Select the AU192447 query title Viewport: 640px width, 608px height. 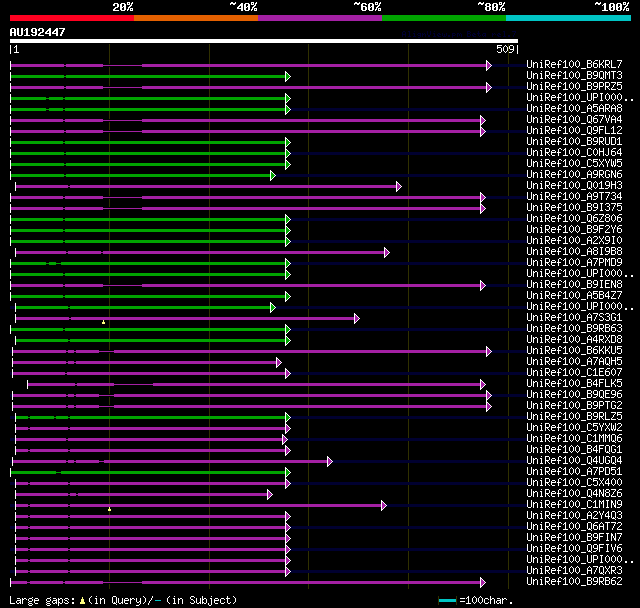coord(38,32)
